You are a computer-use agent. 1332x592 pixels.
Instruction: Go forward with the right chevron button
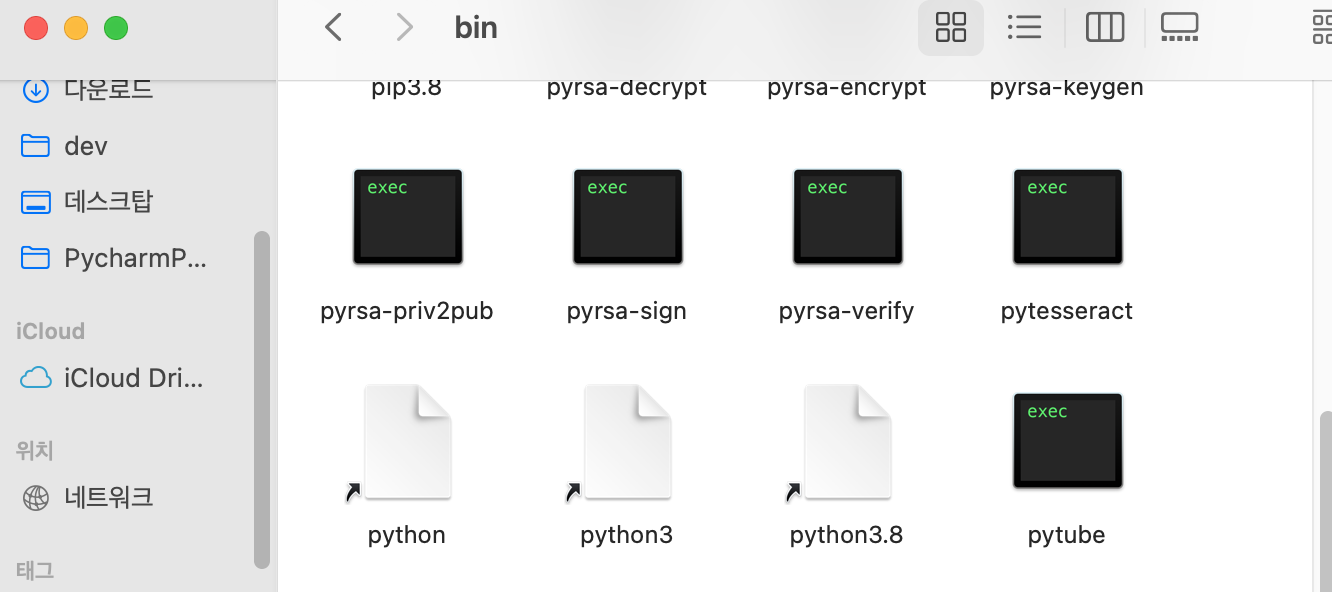[404, 27]
